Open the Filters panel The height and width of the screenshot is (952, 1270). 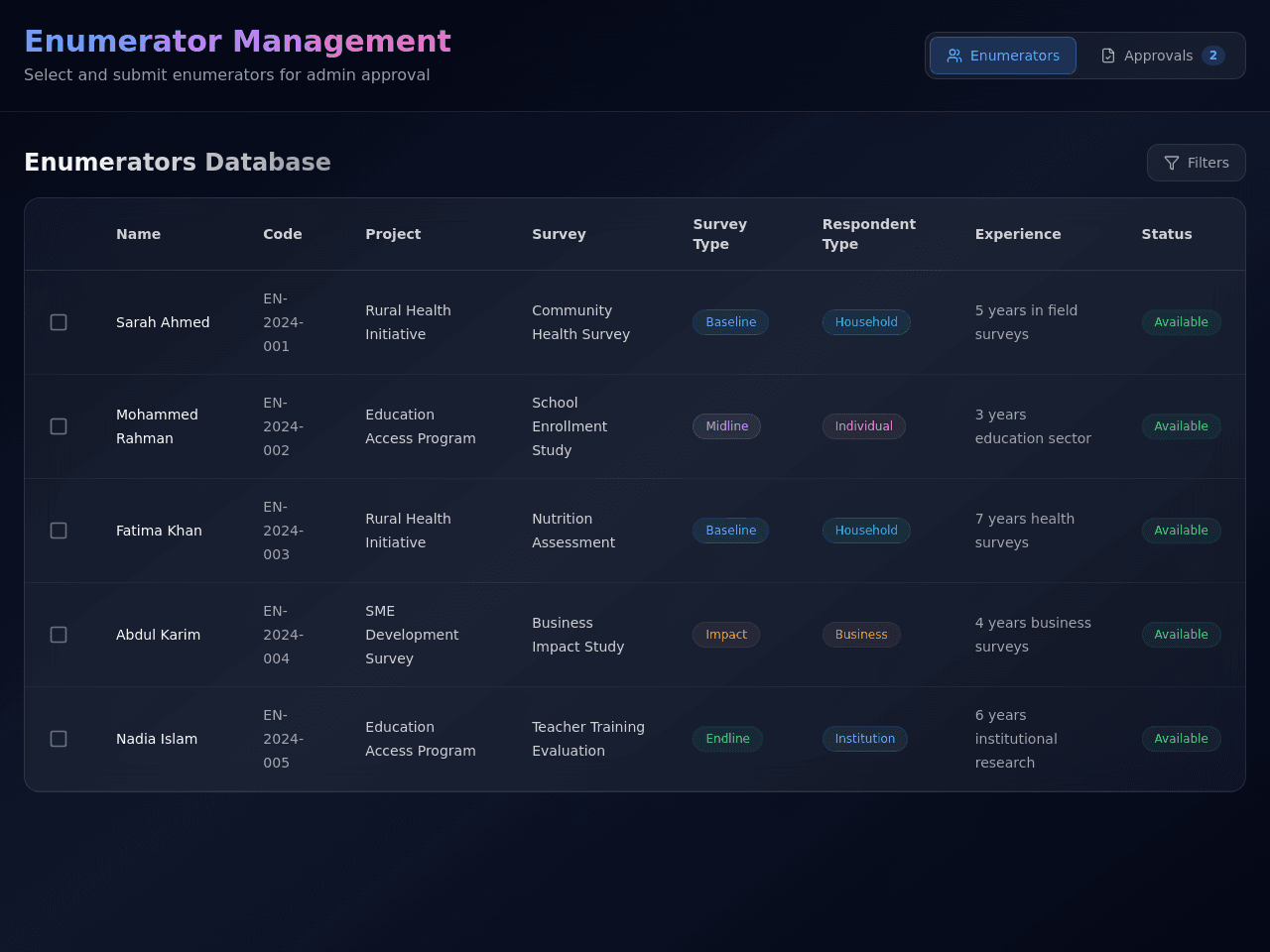(1197, 163)
